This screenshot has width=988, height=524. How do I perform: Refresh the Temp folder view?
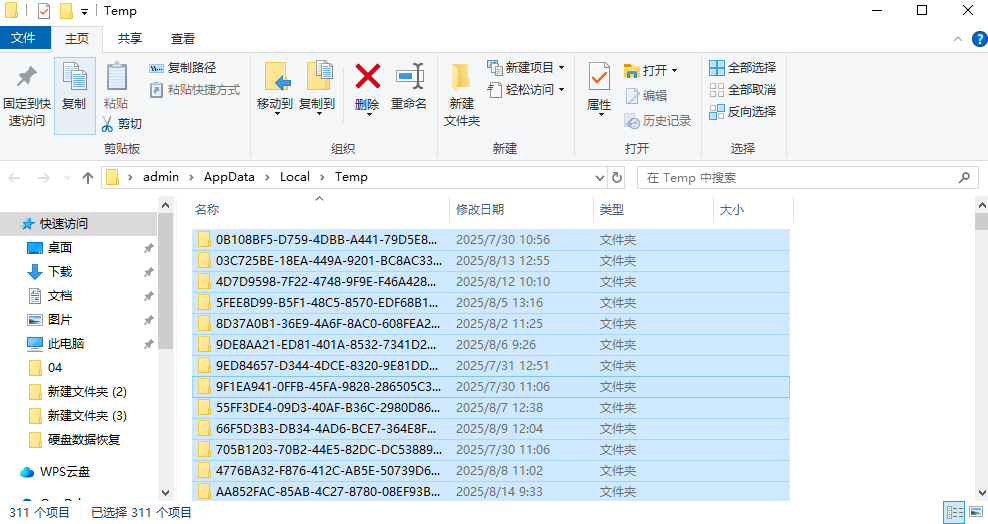click(x=617, y=178)
